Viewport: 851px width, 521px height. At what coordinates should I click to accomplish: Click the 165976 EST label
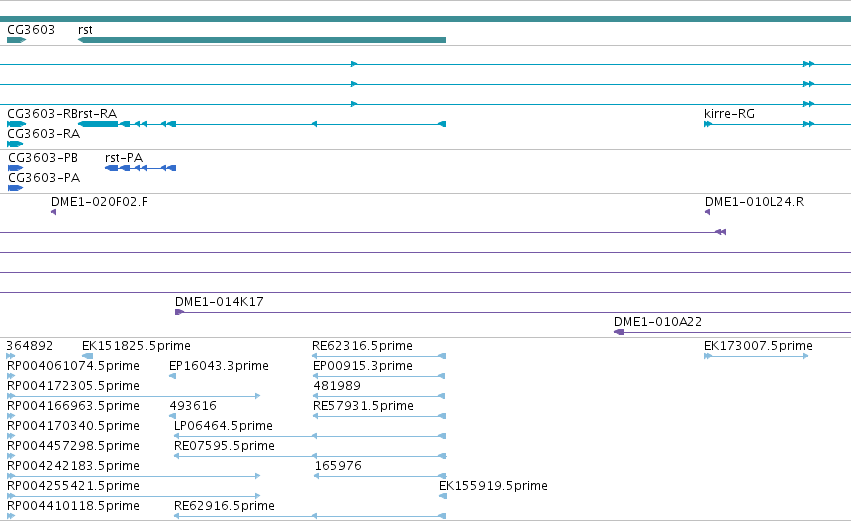point(338,466)
